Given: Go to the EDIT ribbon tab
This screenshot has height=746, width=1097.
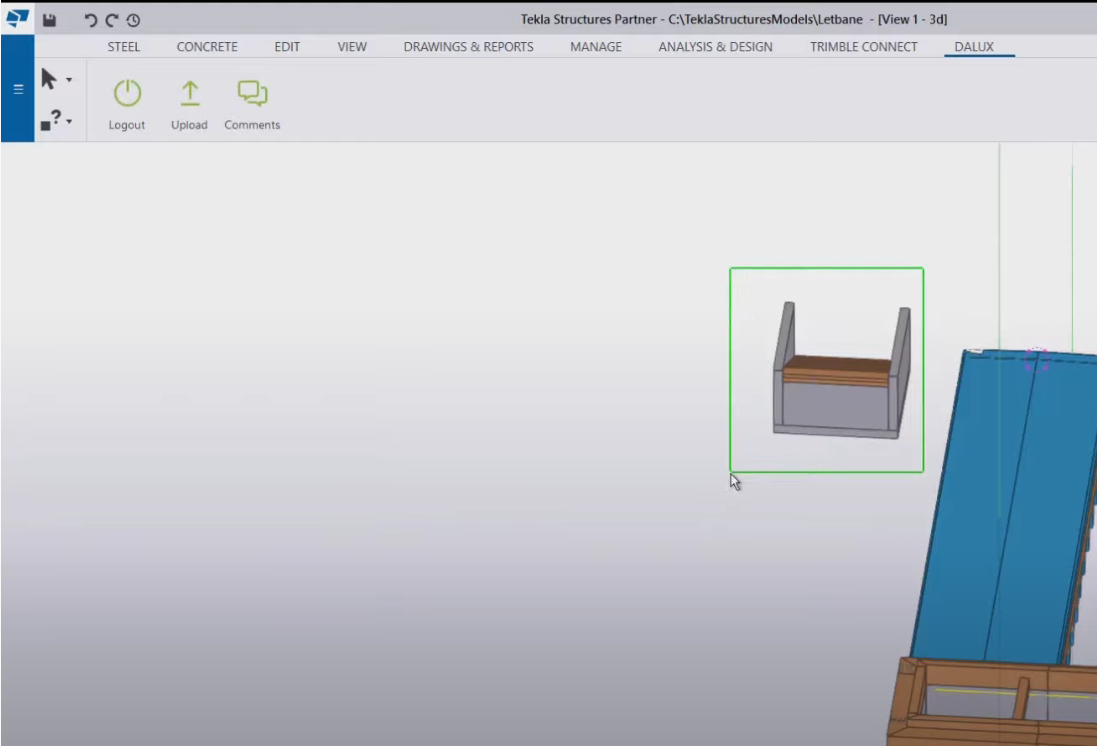Looking at the screenshot, I should (287, 47).
